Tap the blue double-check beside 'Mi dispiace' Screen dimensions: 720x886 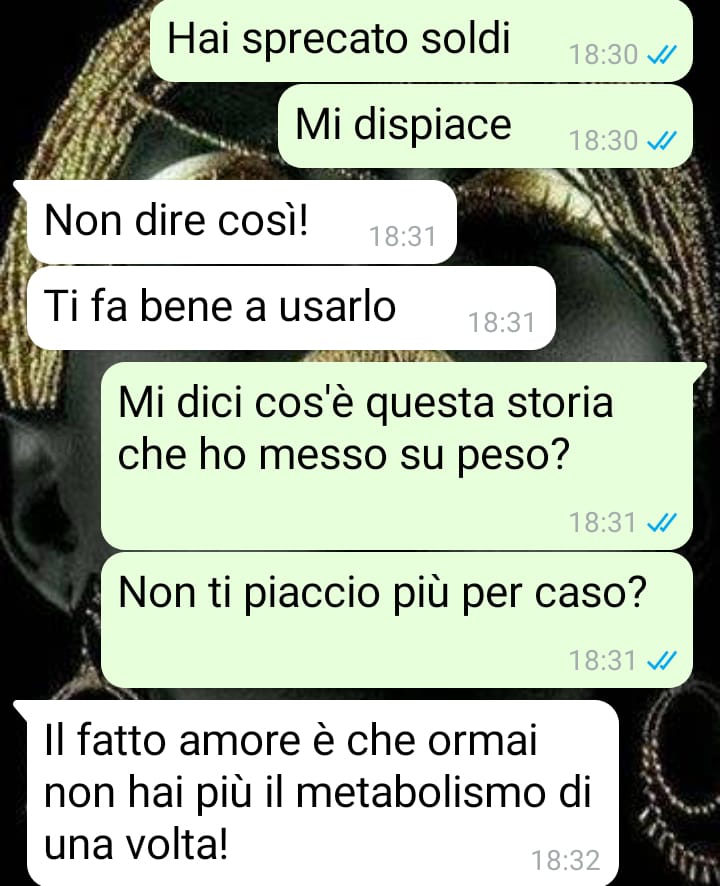[661, 140]
